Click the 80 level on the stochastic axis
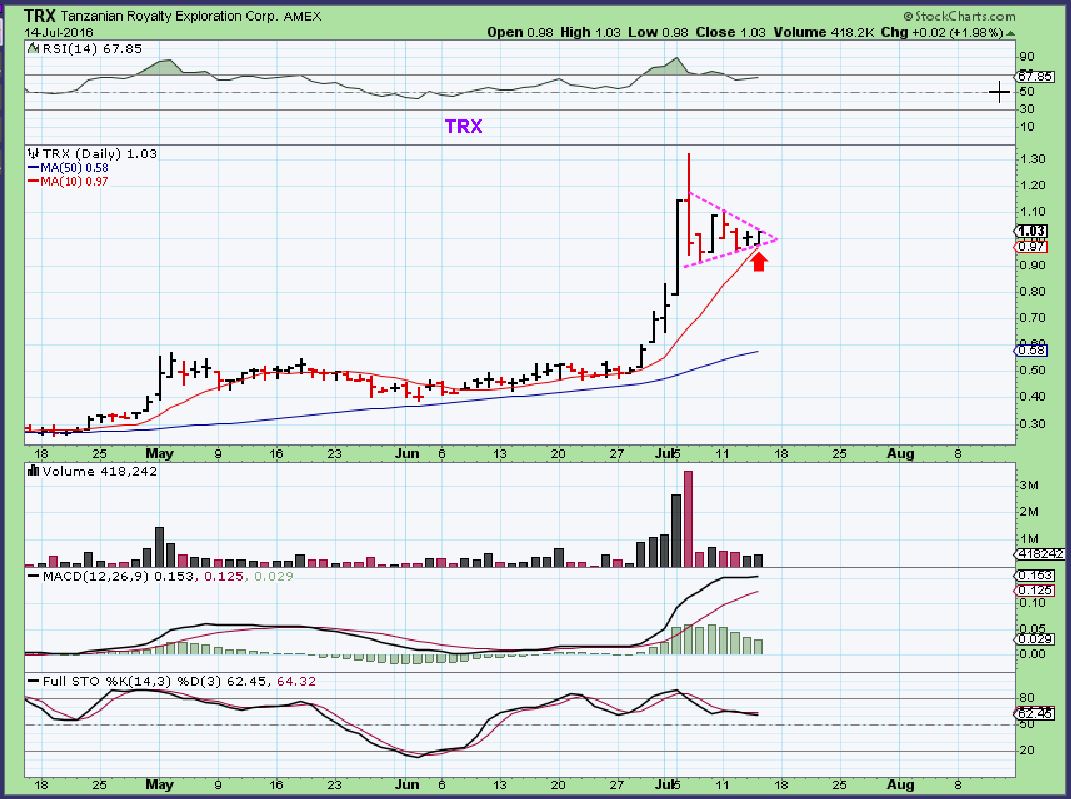Screen dimensions: 1071x799 [1027, 698]
